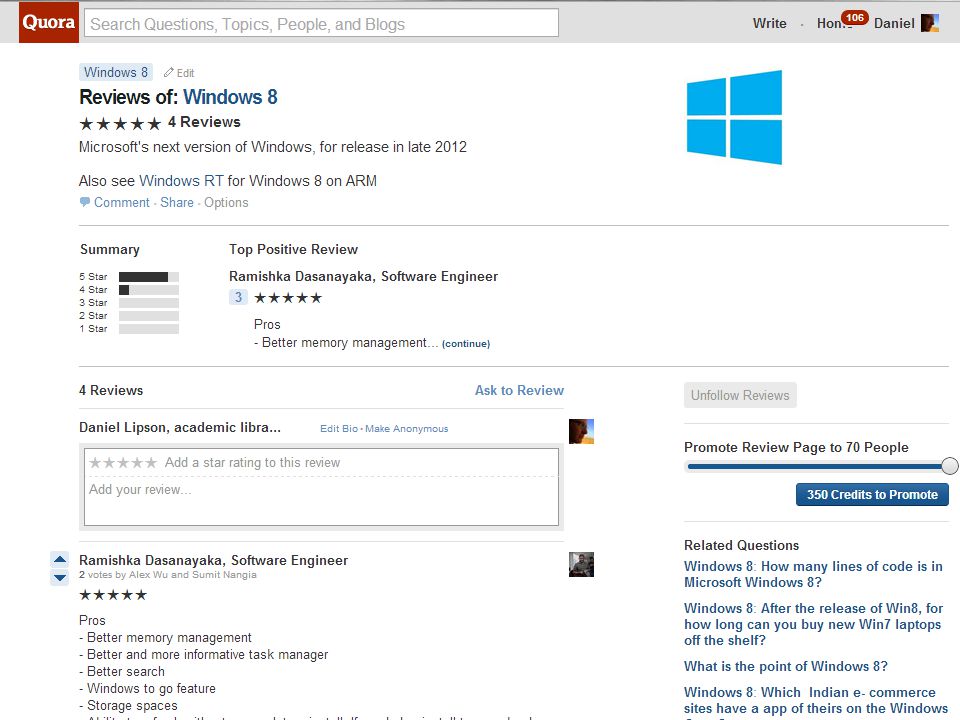Click Daniel Lipson's avatar beside review box
This screenshot has height=720, width=960.
tap(581, 432)
